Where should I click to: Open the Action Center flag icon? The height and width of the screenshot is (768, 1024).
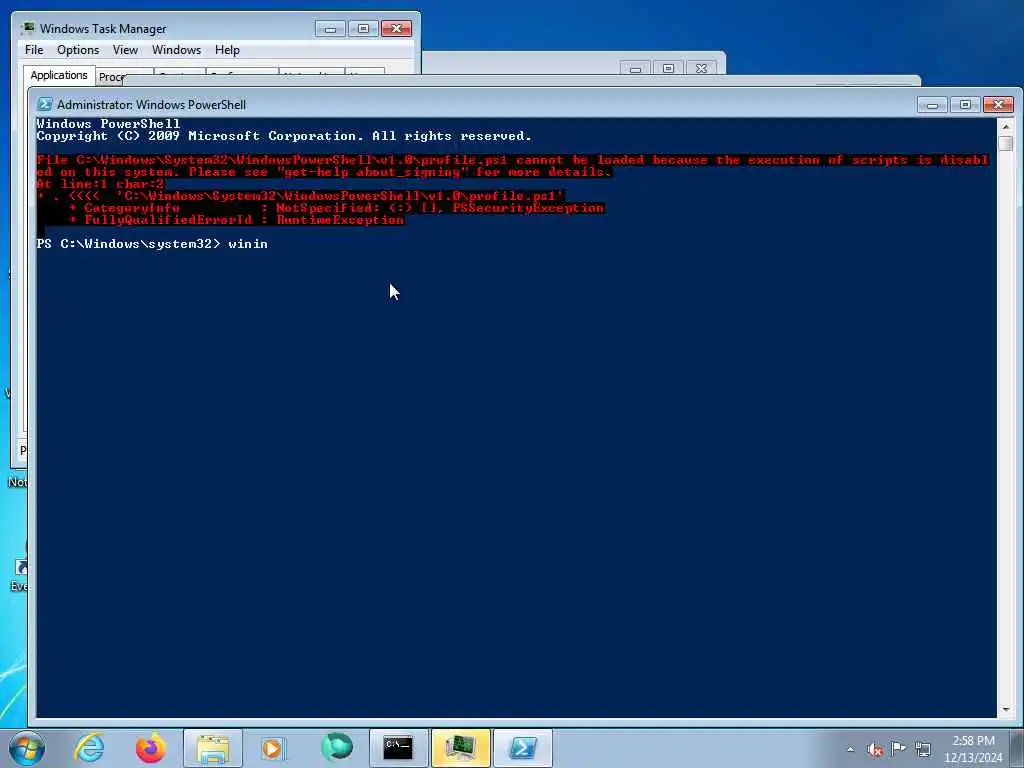[x=899, y=749]
